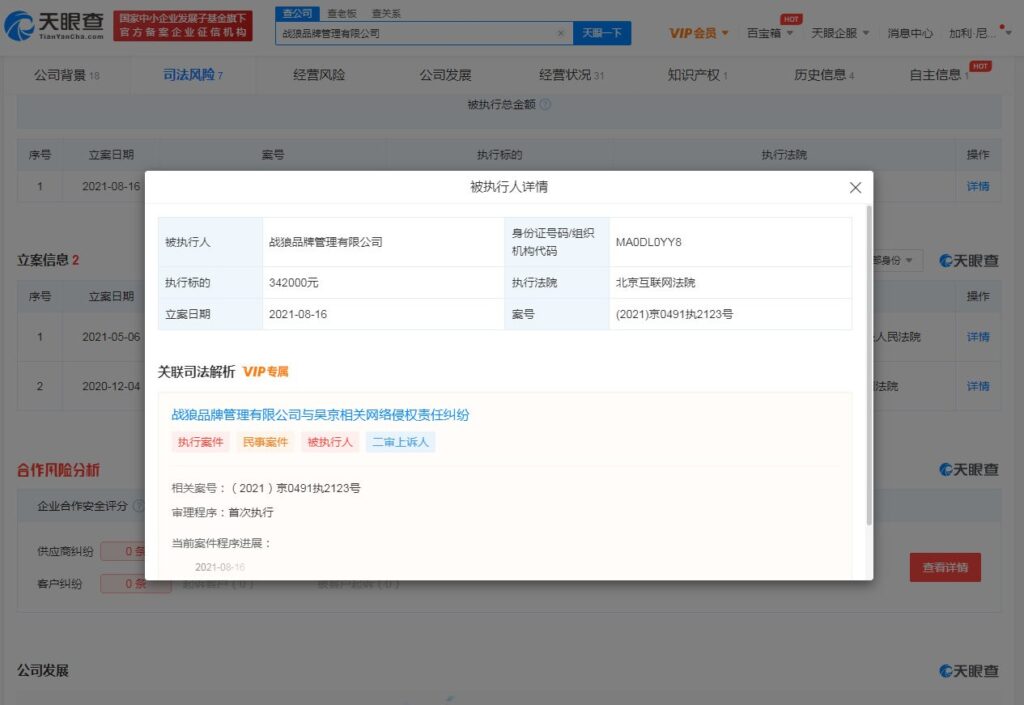The height and width of the screenshot is (705, 1024).
Task: Select the 查关系 search tab
Action: coord(386,14)
